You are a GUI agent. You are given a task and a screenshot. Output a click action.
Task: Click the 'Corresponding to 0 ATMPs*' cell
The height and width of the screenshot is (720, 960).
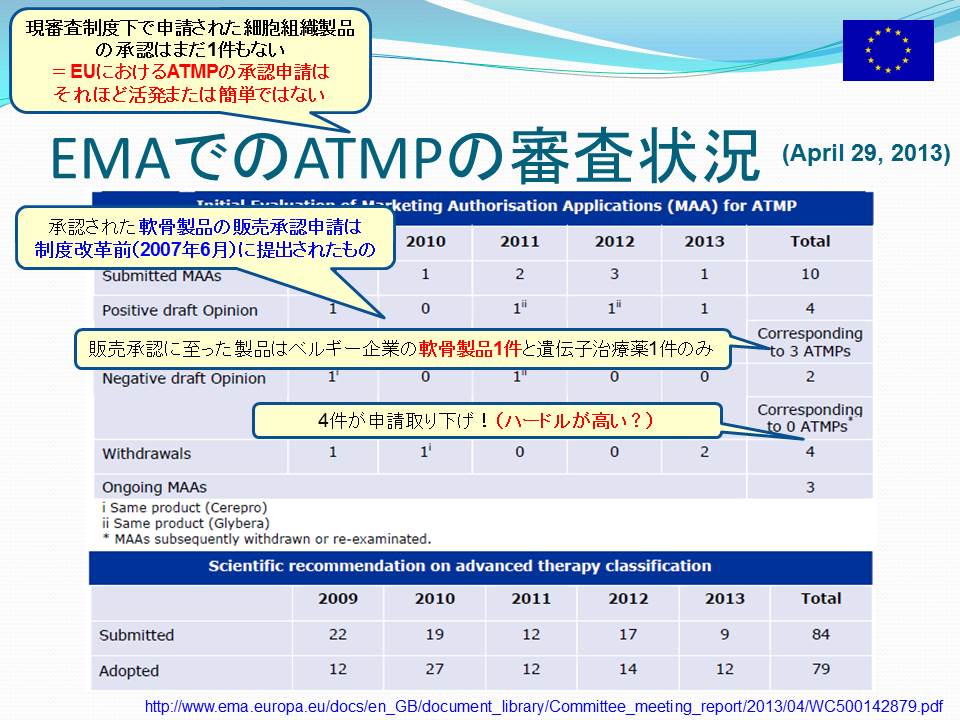pyautogui.click(x=810, y=418)
